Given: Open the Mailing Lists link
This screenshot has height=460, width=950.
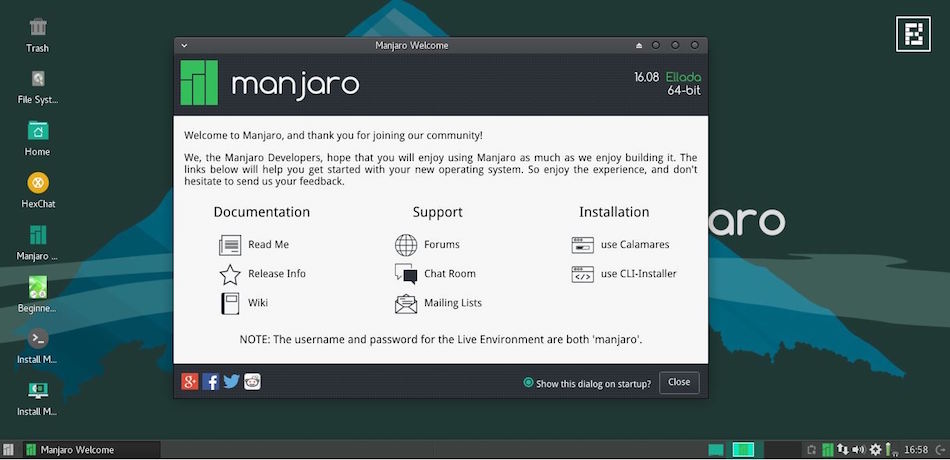Looking at the screenshot, I should click(x=453, y=303).
